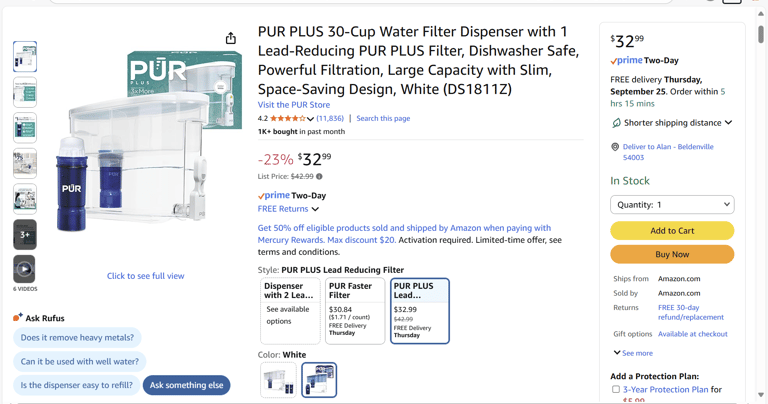The height and width of the screenshot is (404, 768).
Task: Open the Quantity dropdown
Action: [x=672, y=204]
